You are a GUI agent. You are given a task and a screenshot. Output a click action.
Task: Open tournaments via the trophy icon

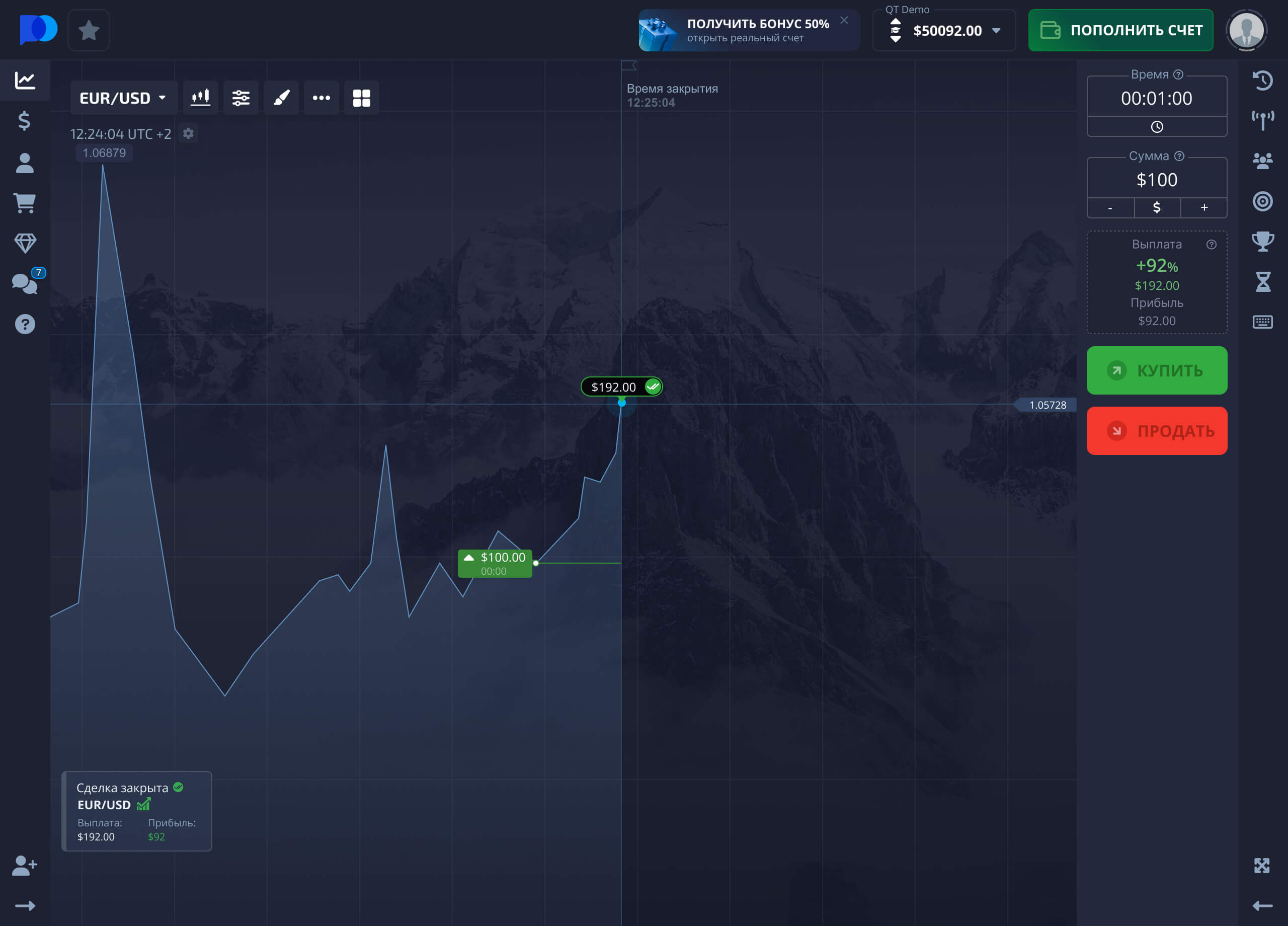1263,241
